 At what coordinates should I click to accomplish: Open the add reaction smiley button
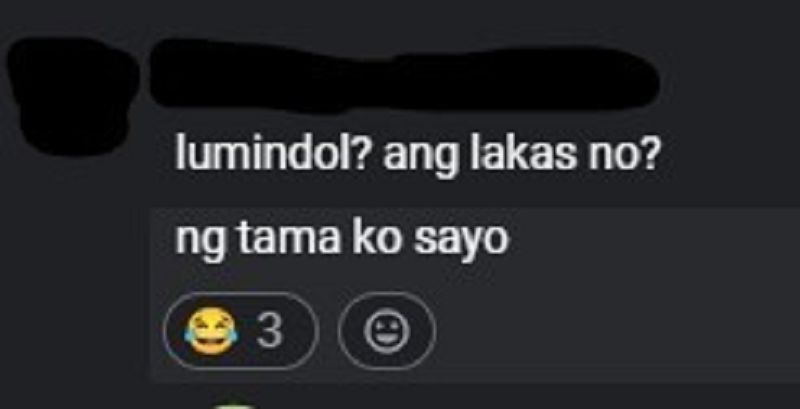[x=387, y=331]
